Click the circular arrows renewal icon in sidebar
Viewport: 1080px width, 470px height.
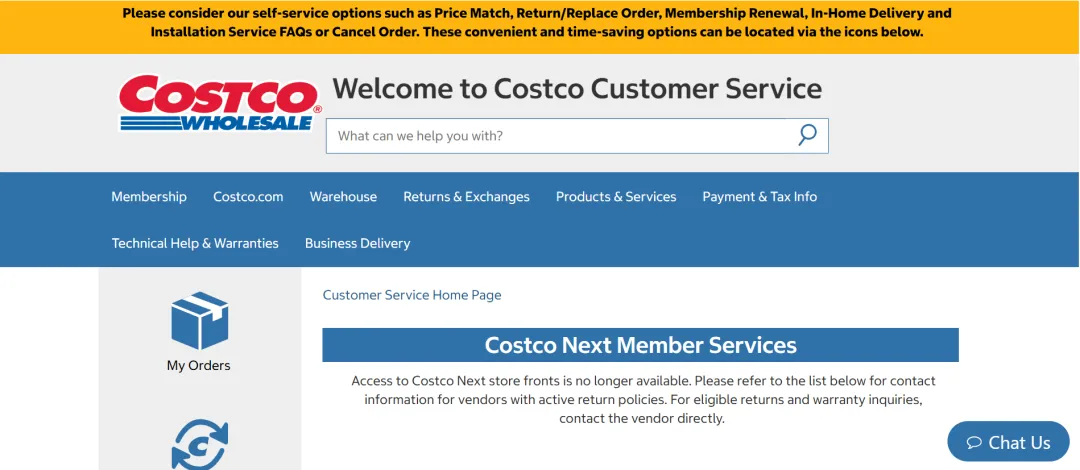[x=199, y=445]
